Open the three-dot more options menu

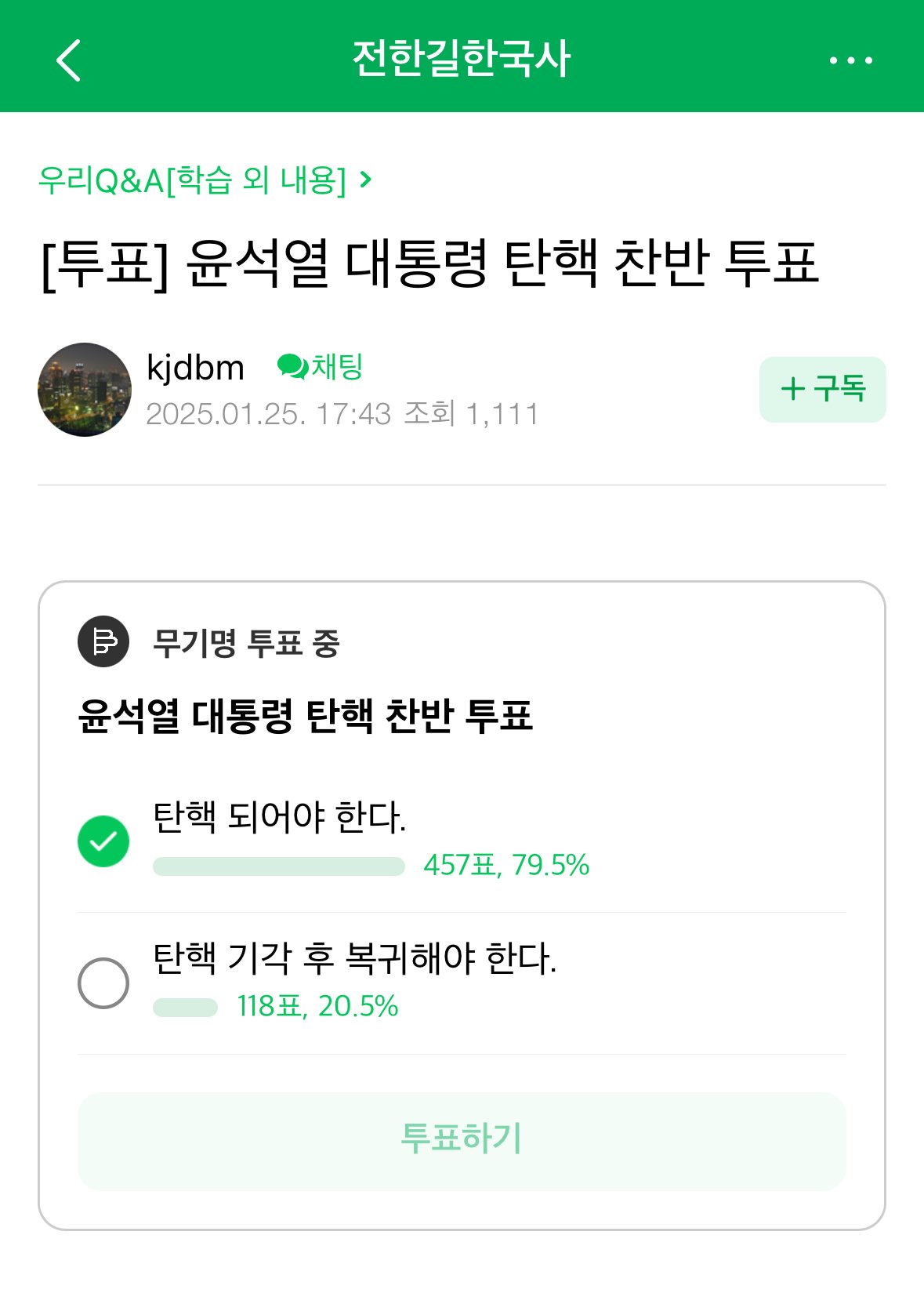click(x=851, y=60)
